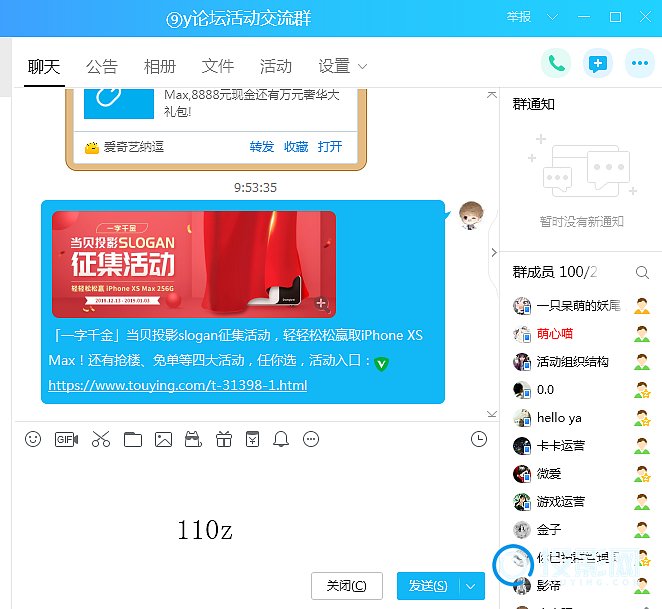Image resolution: width=662 pixels, height=609 pixels.
Task: Click chat scroll up arrow
Action: click(491, 95)
